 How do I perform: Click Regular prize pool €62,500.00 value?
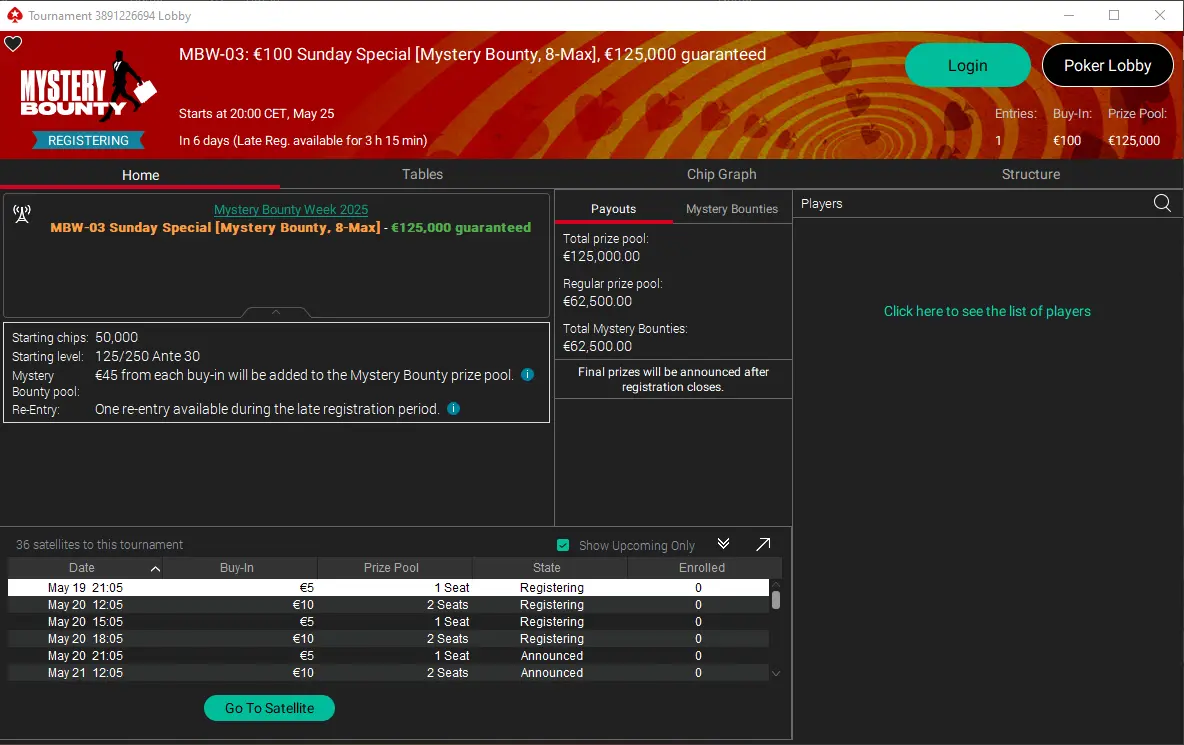pyautogui.click(x=597, y=301)
